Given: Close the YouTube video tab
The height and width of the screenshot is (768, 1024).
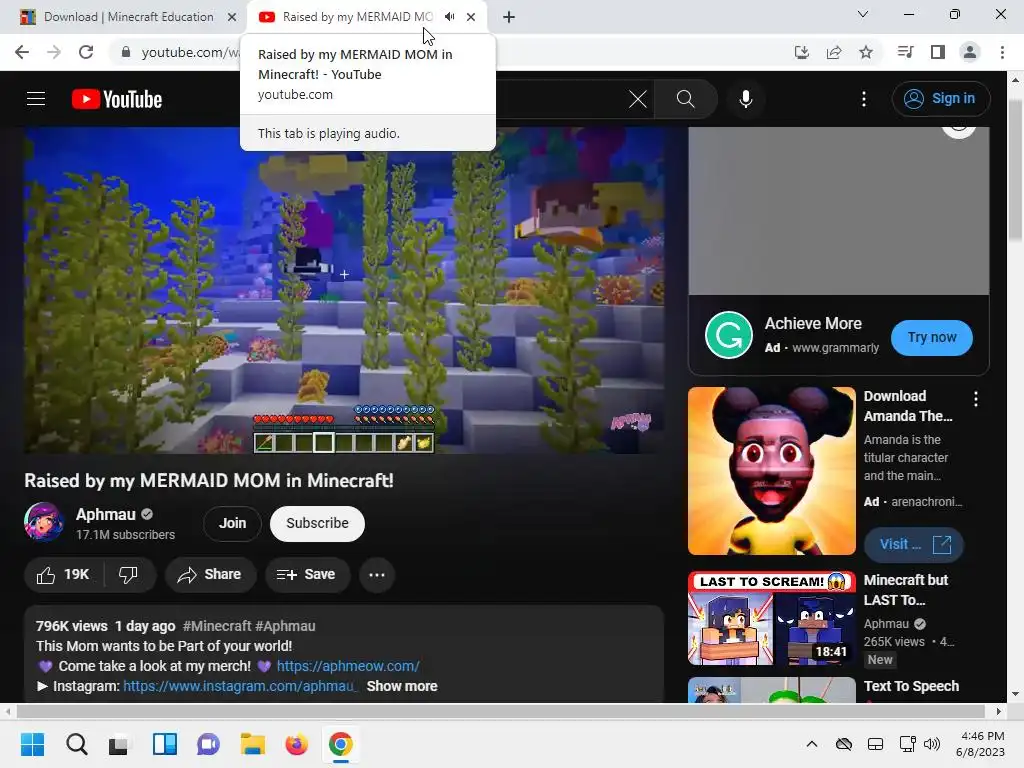Looking at the screenshot, I should 471,17.
